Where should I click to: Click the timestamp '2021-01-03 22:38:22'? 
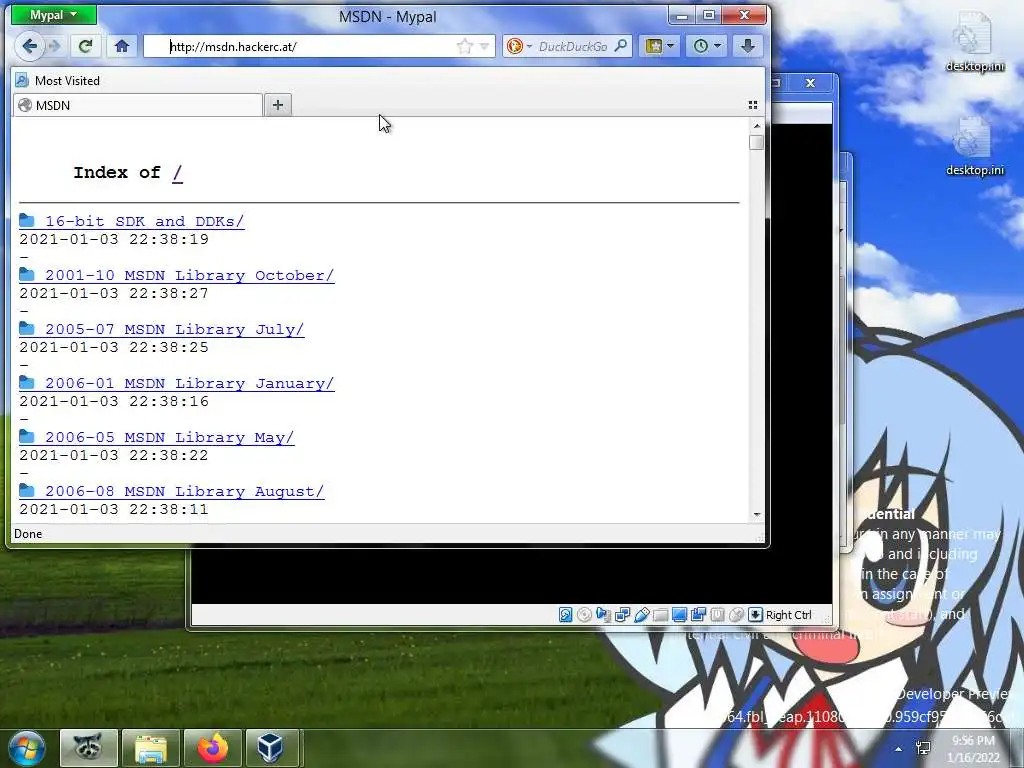click(114, 456)
